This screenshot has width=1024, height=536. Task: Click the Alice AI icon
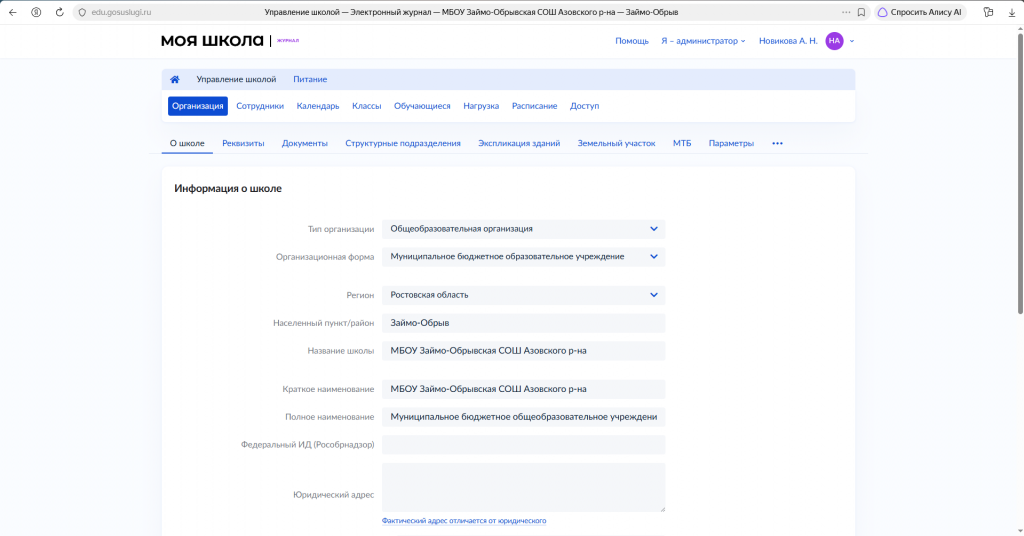[x=882, y=12]
